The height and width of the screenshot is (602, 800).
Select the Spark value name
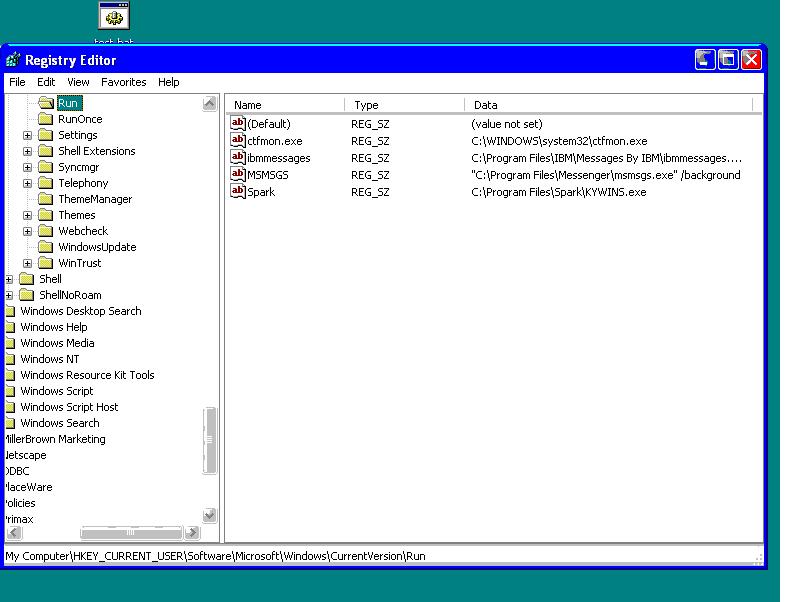click(x=261, y=192)
